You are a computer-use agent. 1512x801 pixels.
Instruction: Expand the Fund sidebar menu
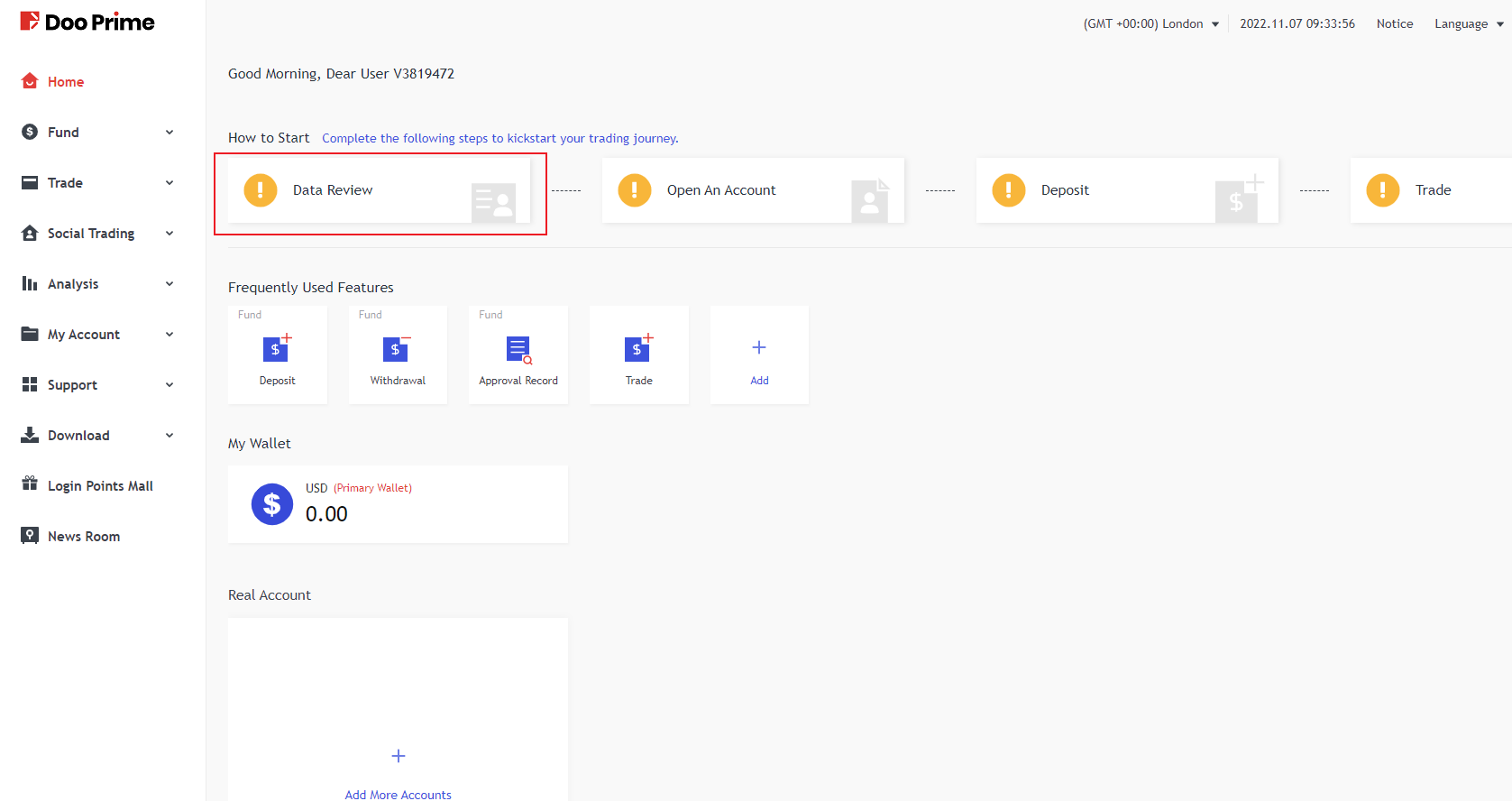tap(97, 133)
